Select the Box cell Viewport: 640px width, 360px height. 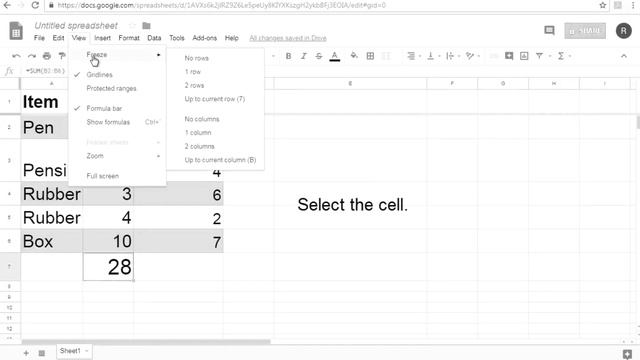51,241
